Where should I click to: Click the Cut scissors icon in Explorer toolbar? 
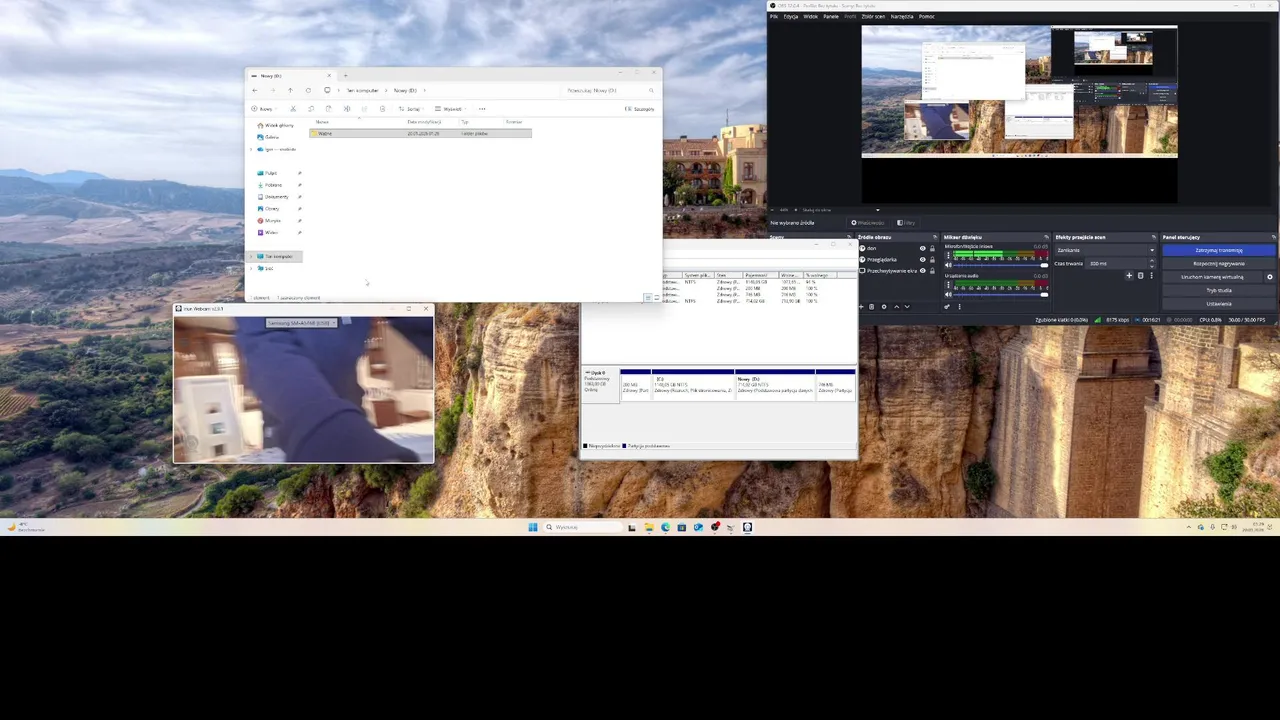[293, 109]
